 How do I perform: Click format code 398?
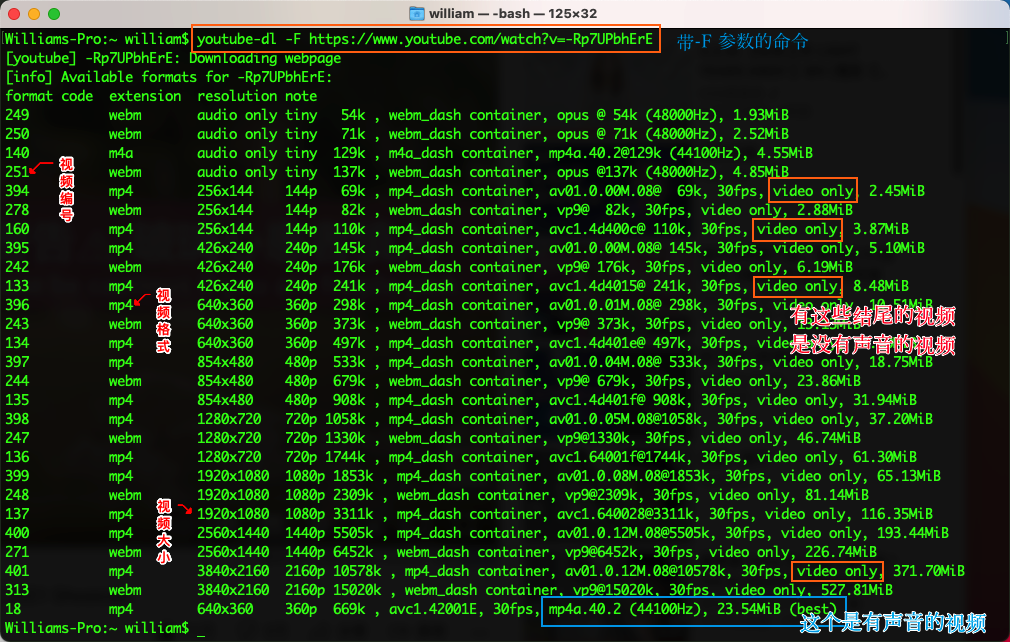pyautogui.click(x=17, y=419)
